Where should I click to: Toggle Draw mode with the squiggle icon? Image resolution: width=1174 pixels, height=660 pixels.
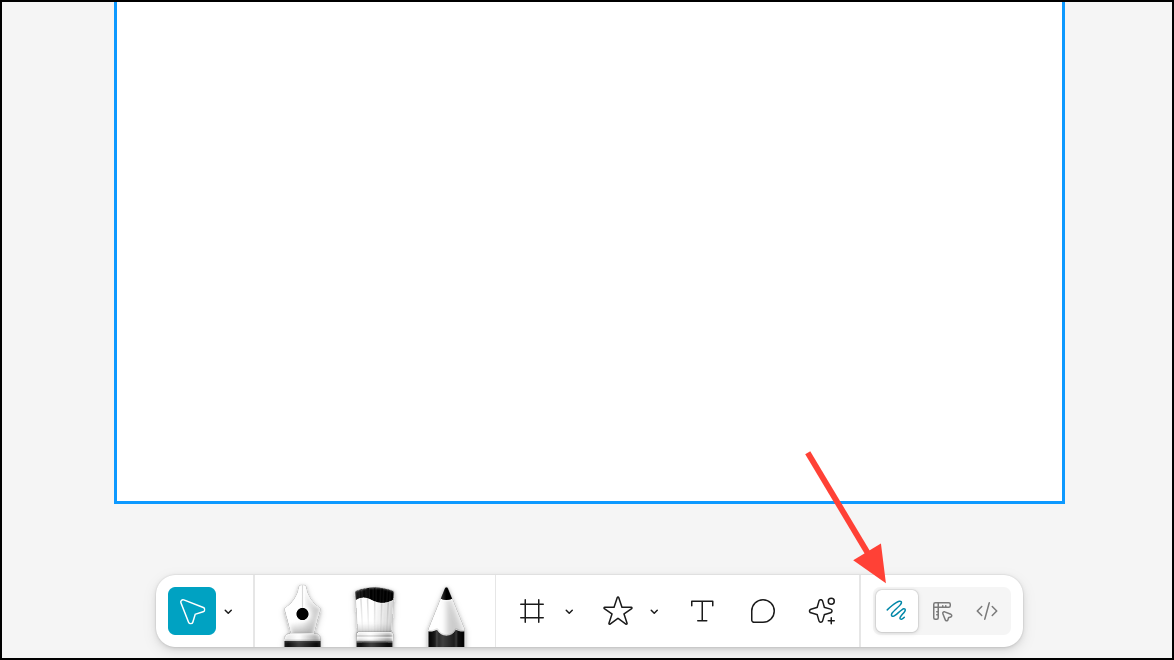(x=897, y=611)
